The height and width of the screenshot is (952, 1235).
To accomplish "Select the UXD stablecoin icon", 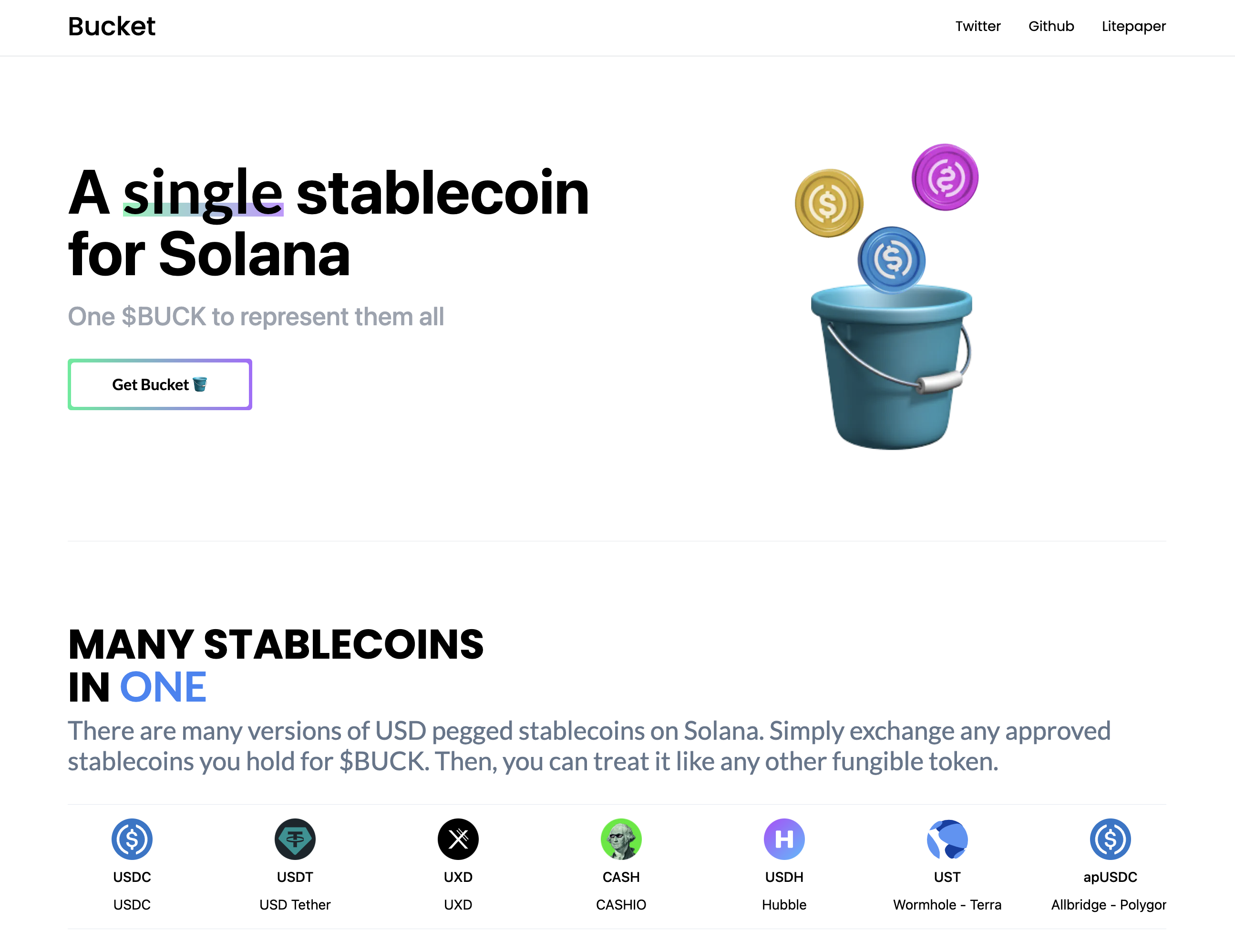I will (458, 839).
